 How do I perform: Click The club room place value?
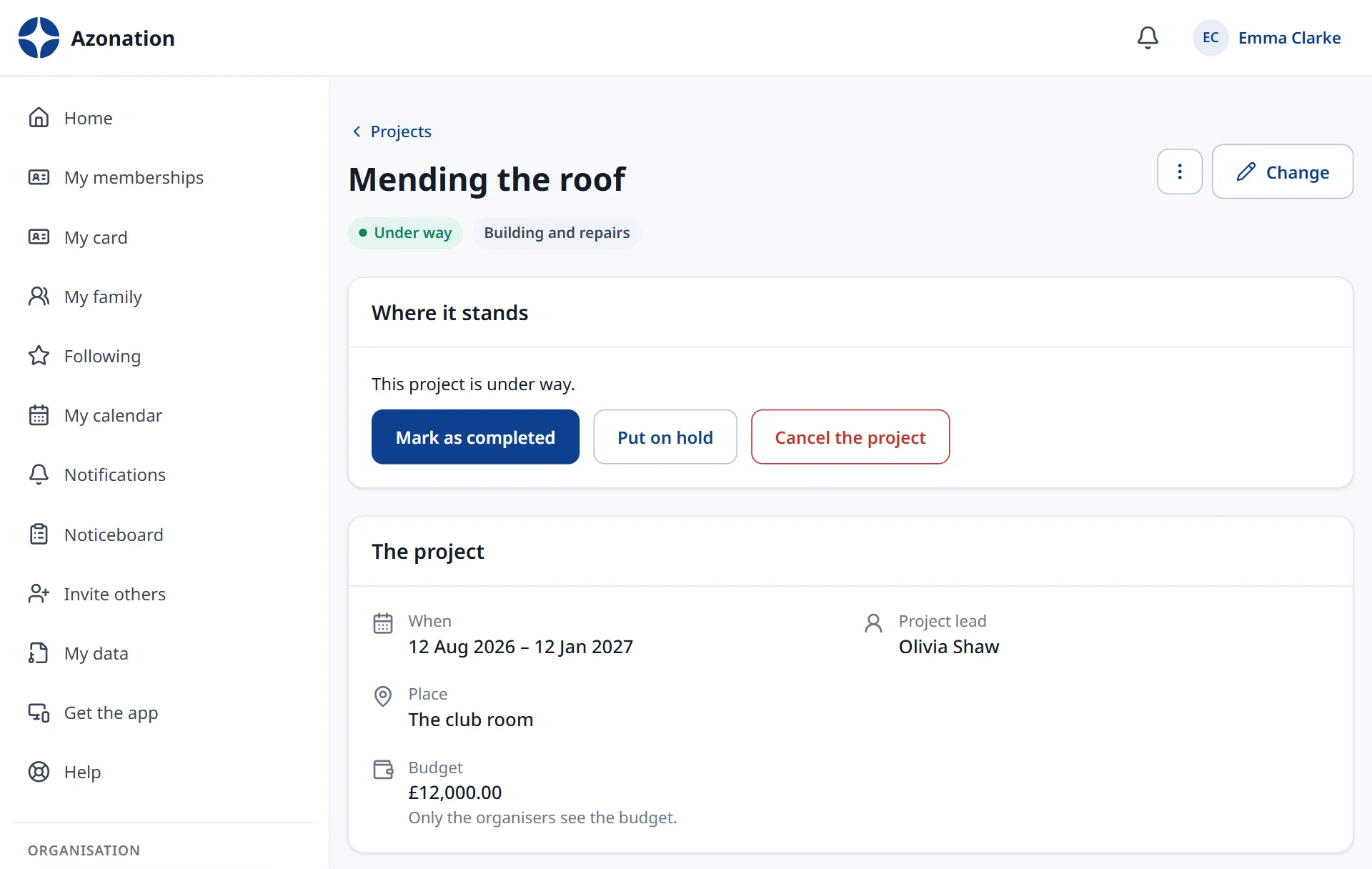pyautogui.click(x=471, y=720)
